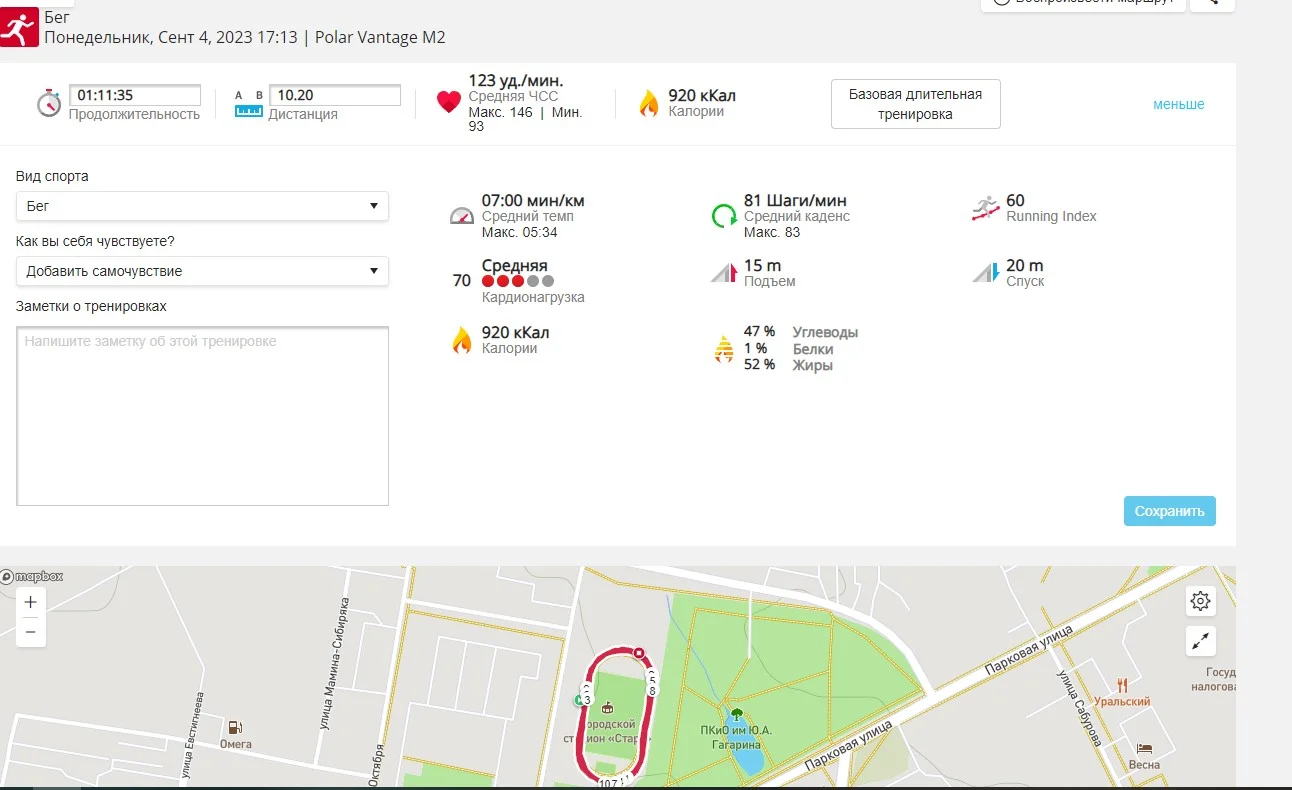The height and width of the screenshot is (790, 1292).
Task: Click the Макс. 05:34 pace text
Action: (x=520, y=232)
